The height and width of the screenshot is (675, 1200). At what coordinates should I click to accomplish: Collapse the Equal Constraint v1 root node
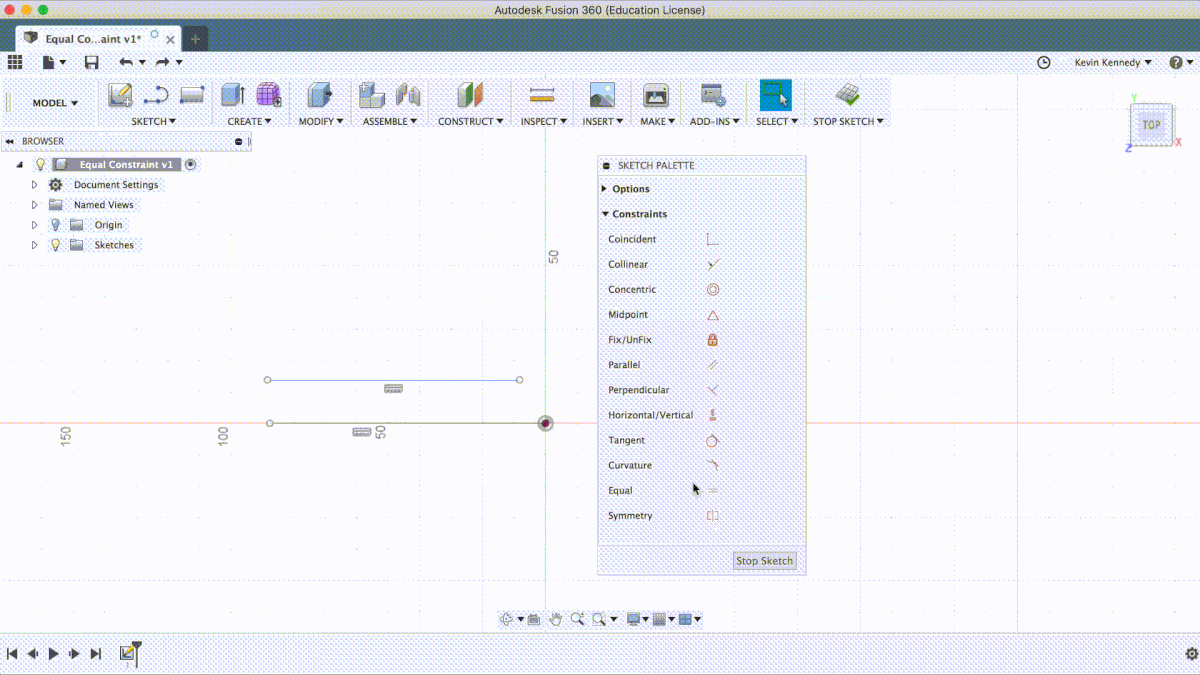(21, 165)
